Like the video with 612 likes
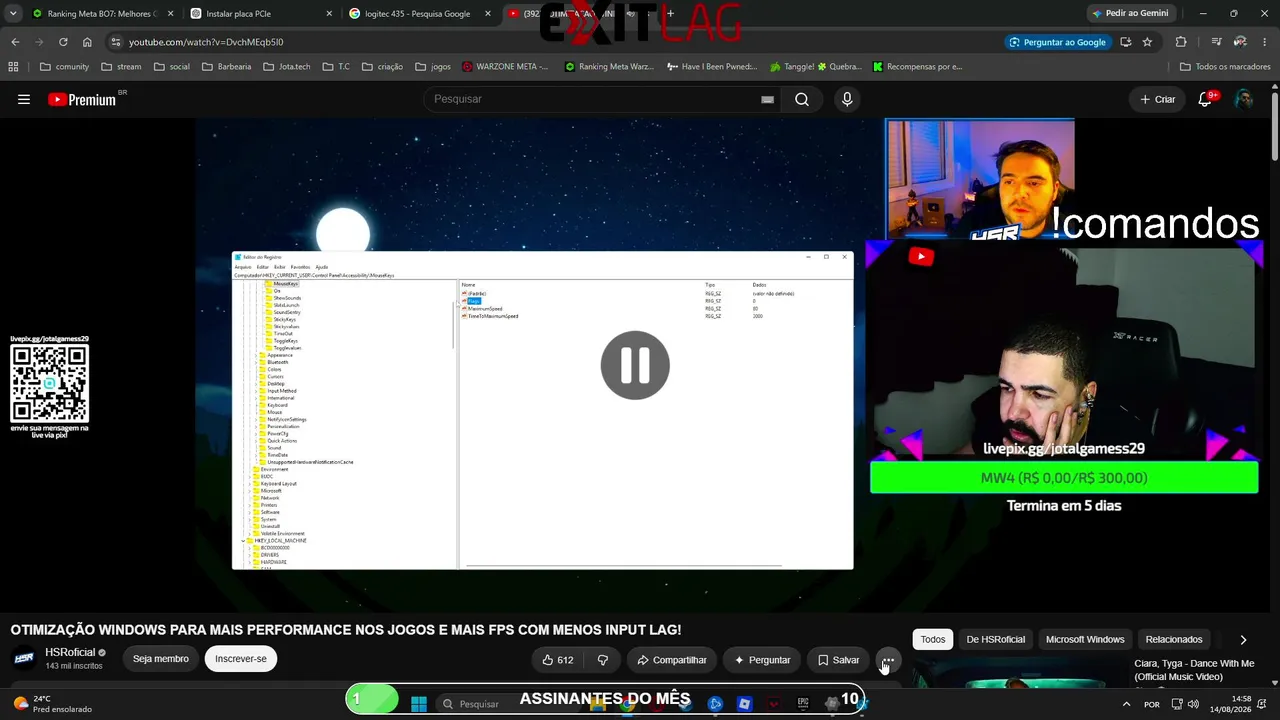 point(557,660)
